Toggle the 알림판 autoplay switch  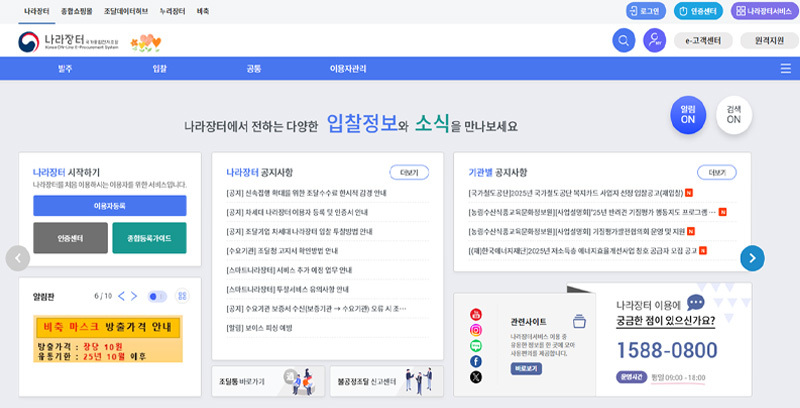(157, 296)
